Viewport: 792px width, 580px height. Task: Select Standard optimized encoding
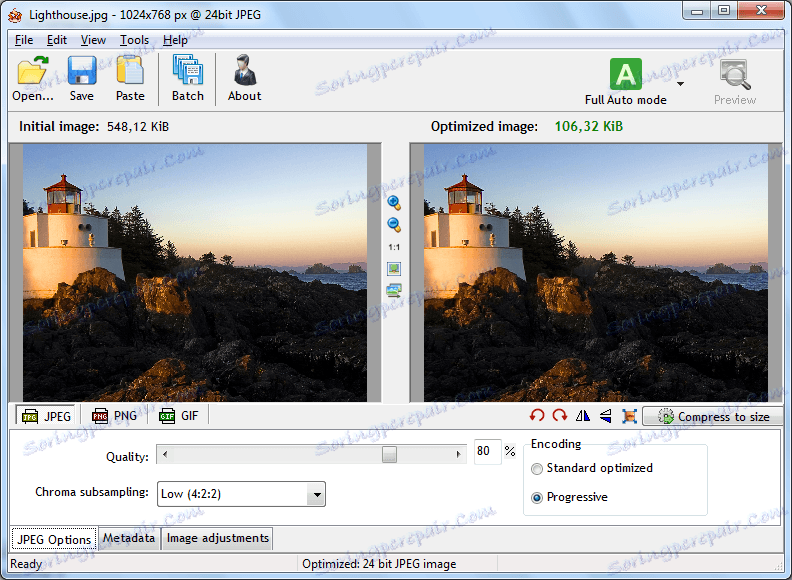pyautogui.click(x=592, y=468)
